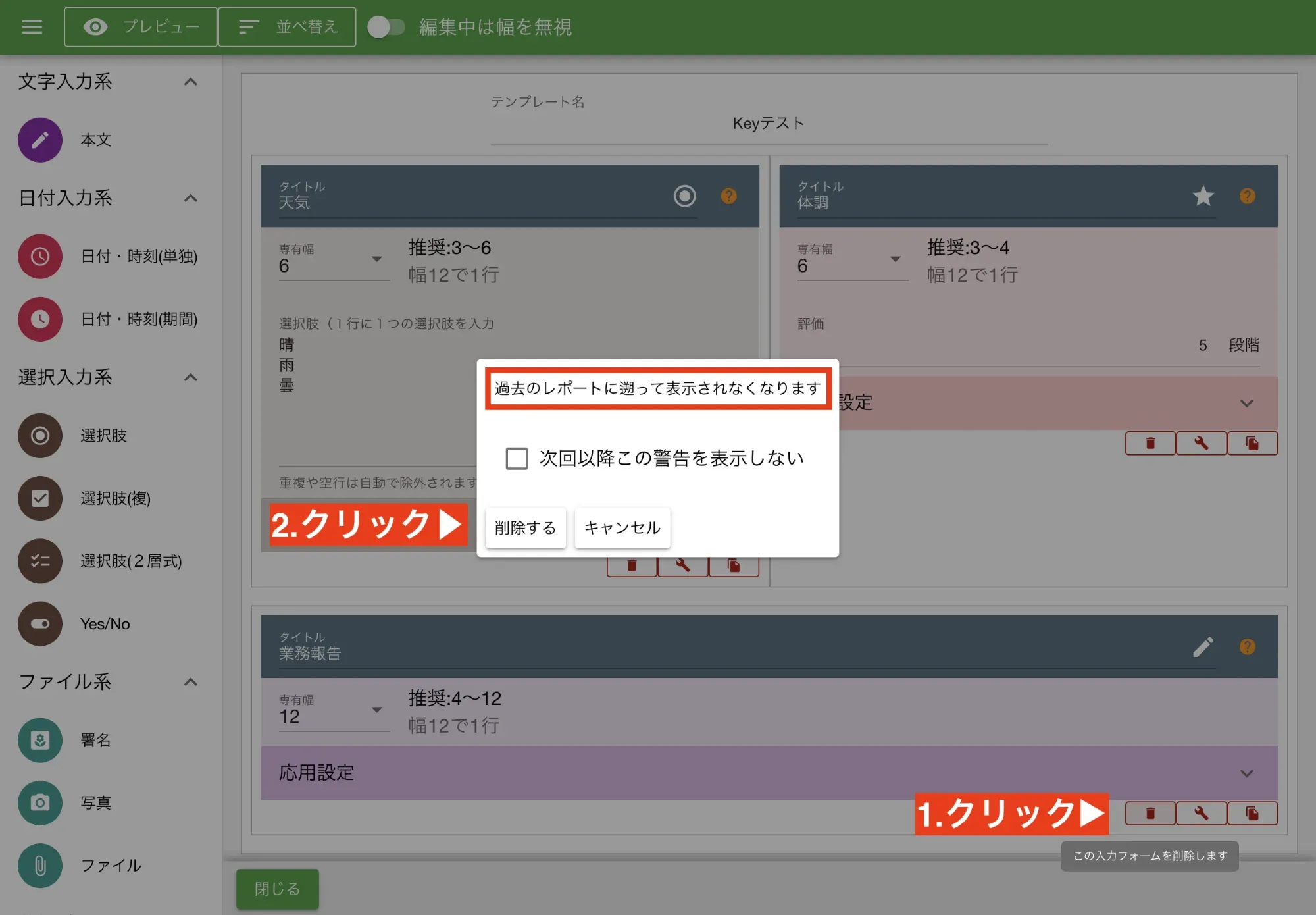Click the wrench icon on 体調 form
Viewport: 1316px width, 915px height.
click(x=1201, y=442)
